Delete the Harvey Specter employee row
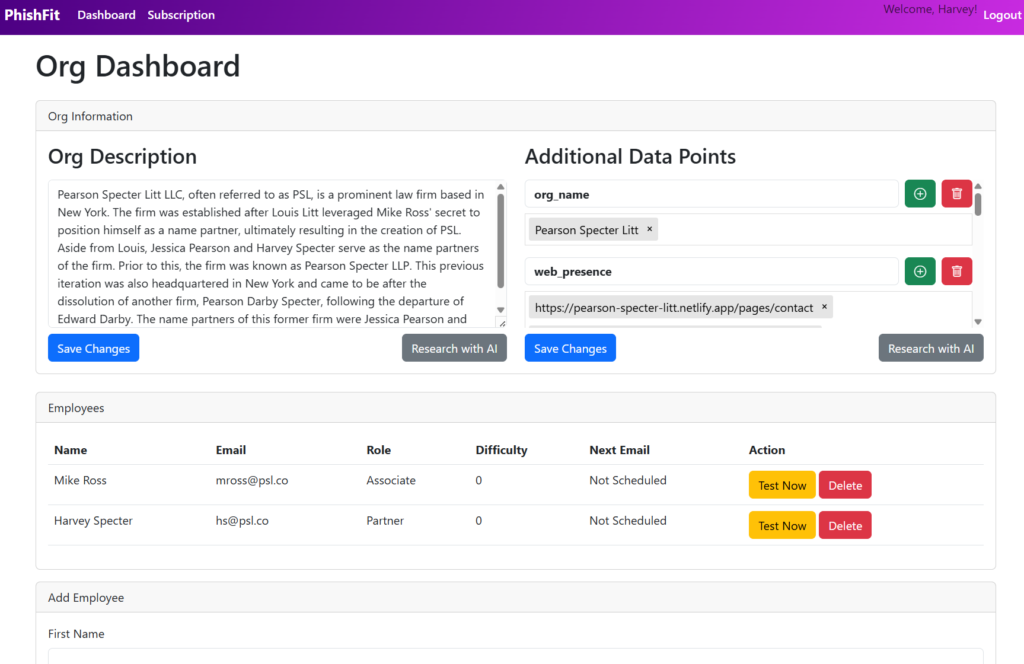Image resolution: width=1024 pixels, height=664 pixels. tap(845, 526)
